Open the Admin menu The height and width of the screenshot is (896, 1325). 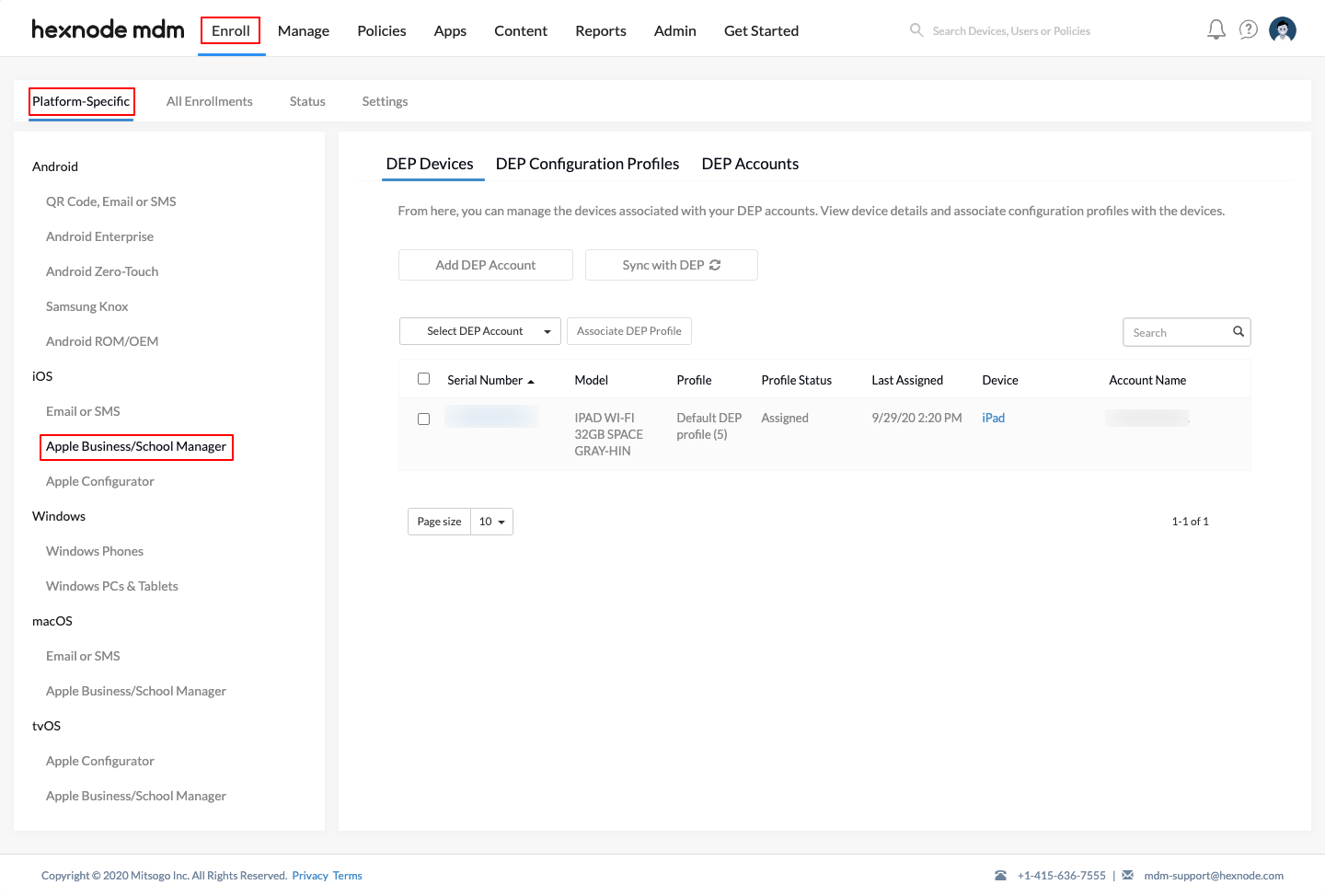click(x=675, y=31)
